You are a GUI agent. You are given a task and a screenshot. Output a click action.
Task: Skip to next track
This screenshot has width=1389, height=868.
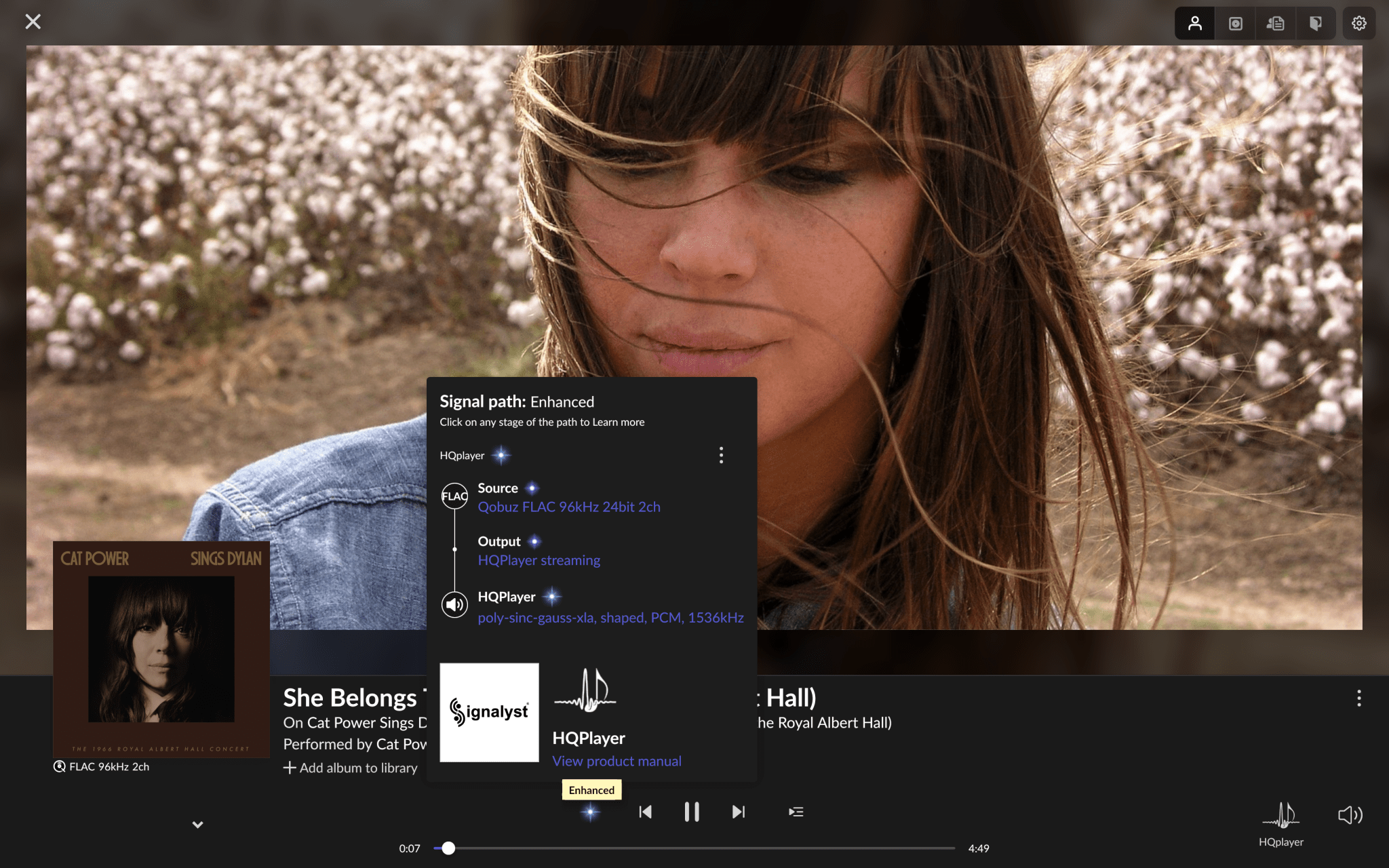(739, 812)
